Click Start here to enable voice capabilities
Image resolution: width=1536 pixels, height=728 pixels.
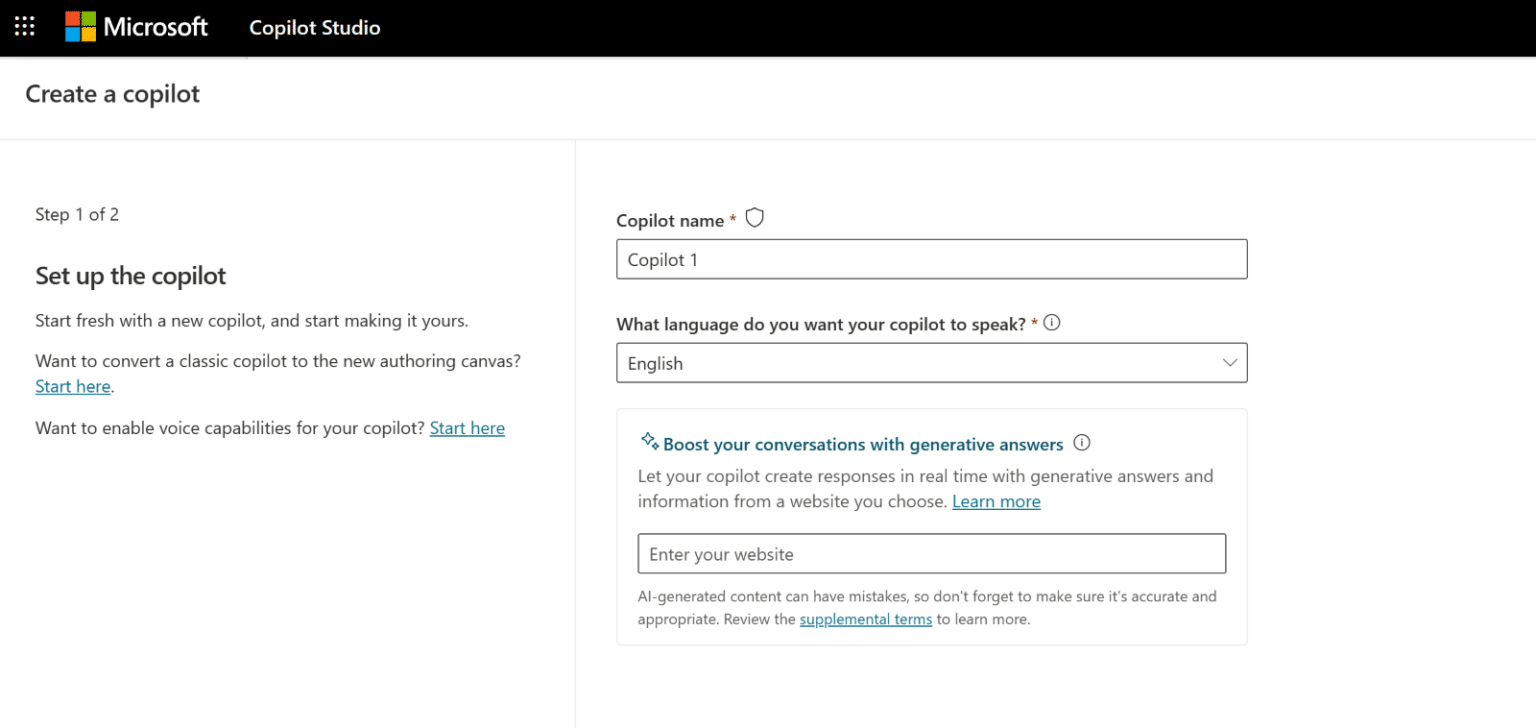click(467, 427)
